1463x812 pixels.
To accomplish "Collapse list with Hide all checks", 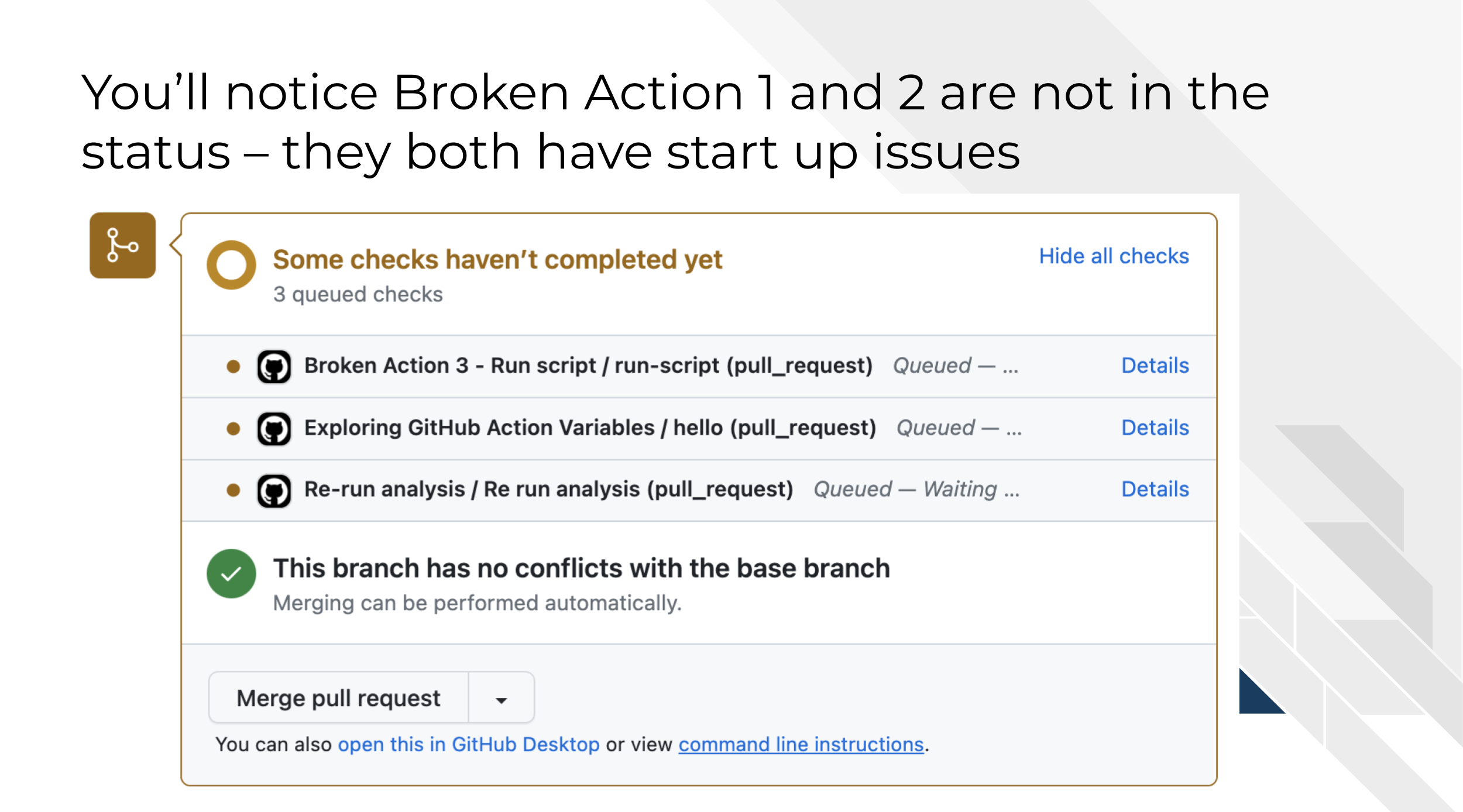I will tap(1114, 256).
